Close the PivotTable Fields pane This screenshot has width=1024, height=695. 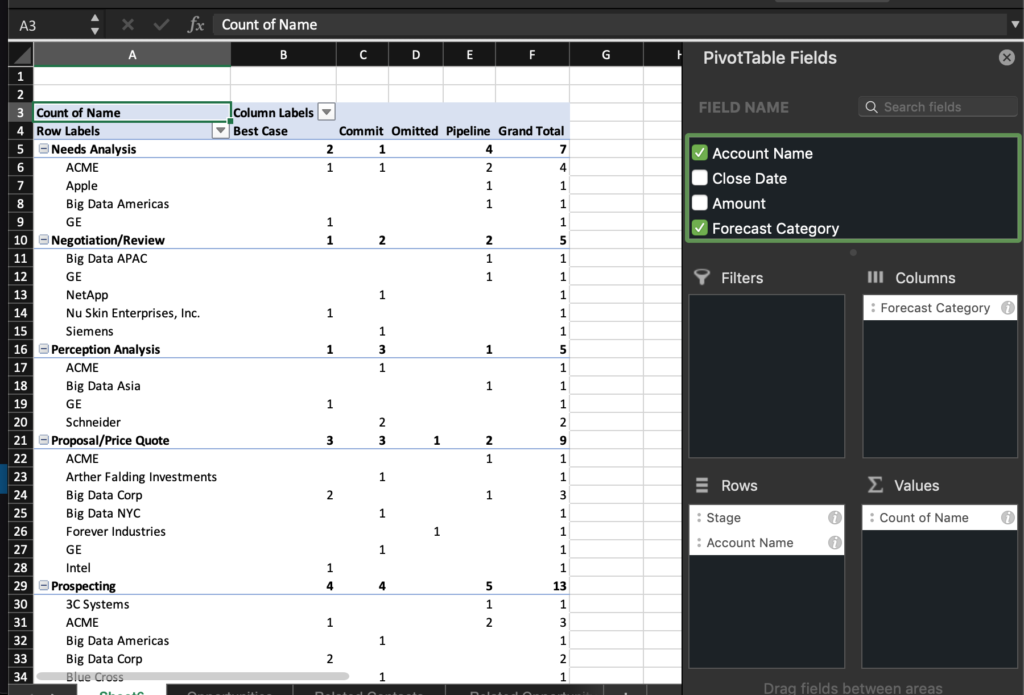[1006, 57]
